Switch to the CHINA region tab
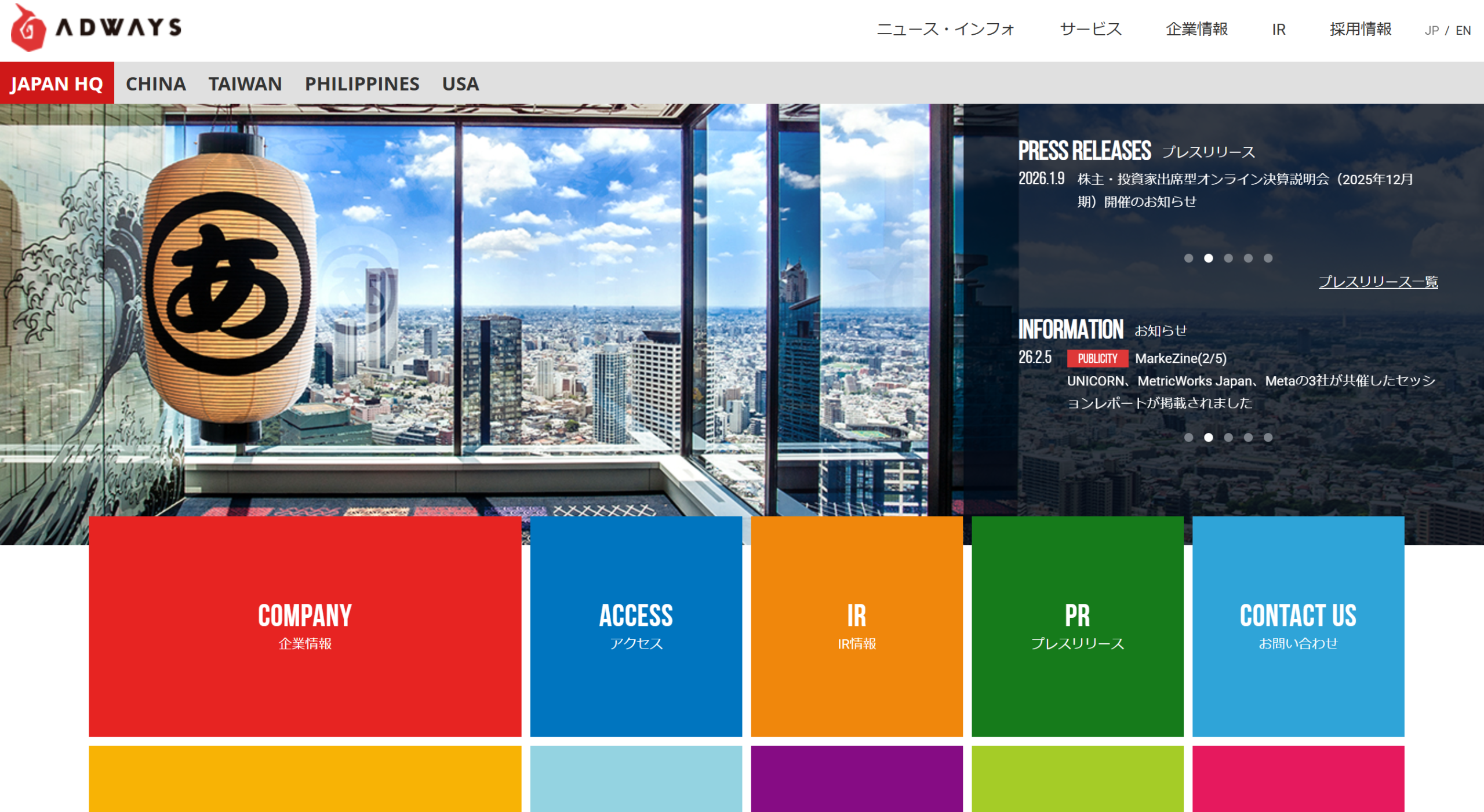1484x812 pixels. point(155,84)
